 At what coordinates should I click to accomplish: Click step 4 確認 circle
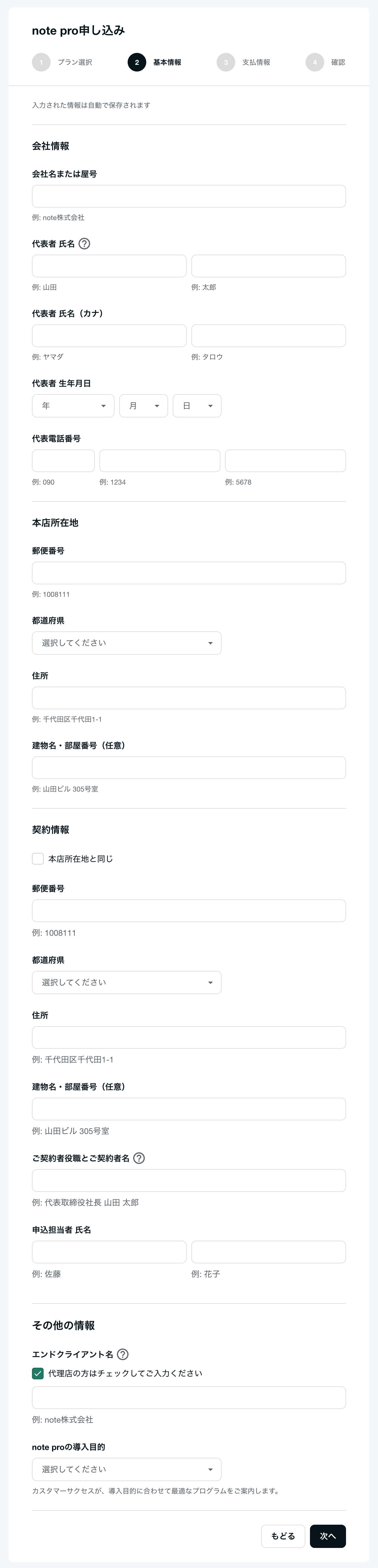coord(315,62)
